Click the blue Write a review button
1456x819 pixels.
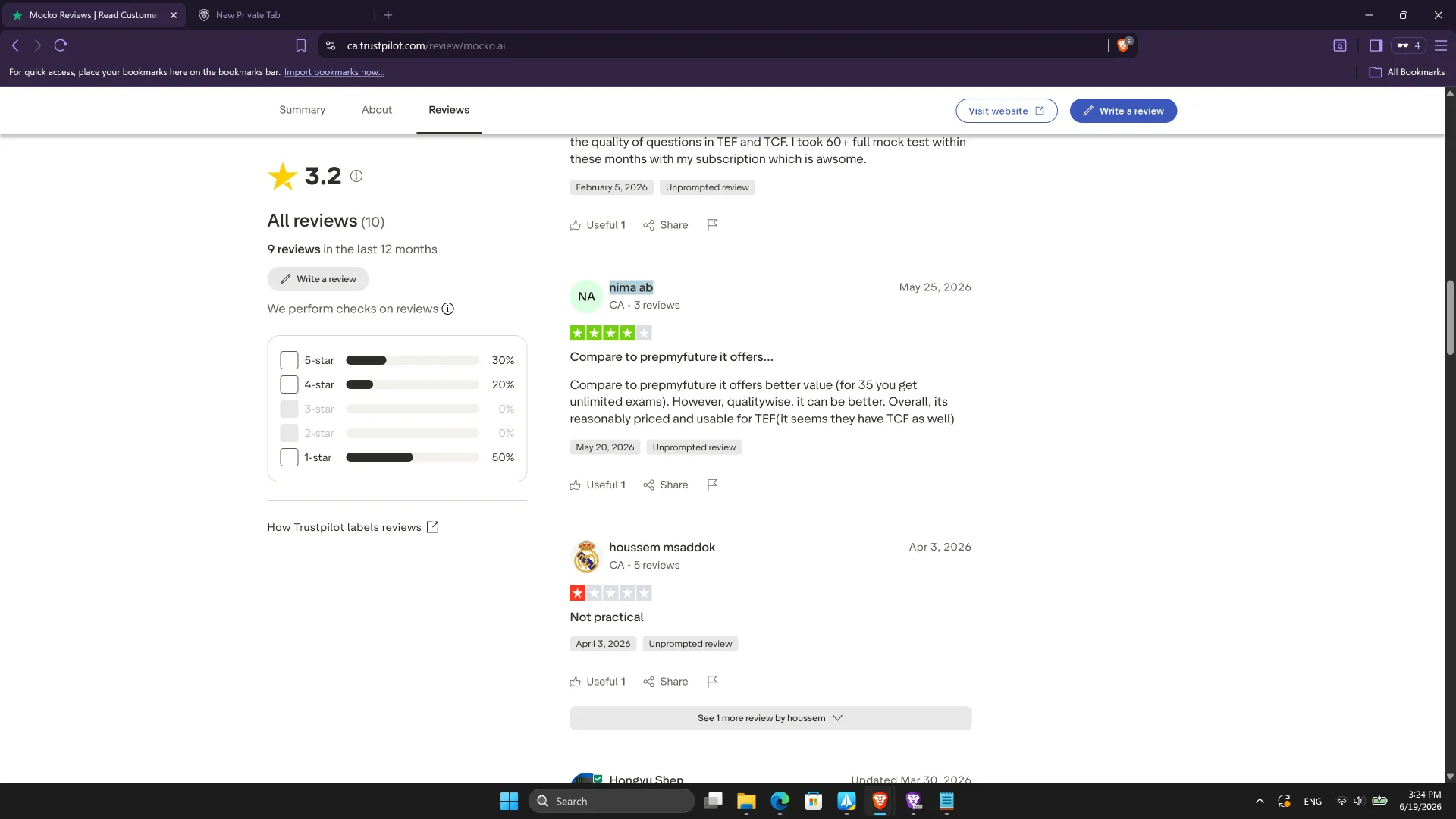click(1123, 111)
